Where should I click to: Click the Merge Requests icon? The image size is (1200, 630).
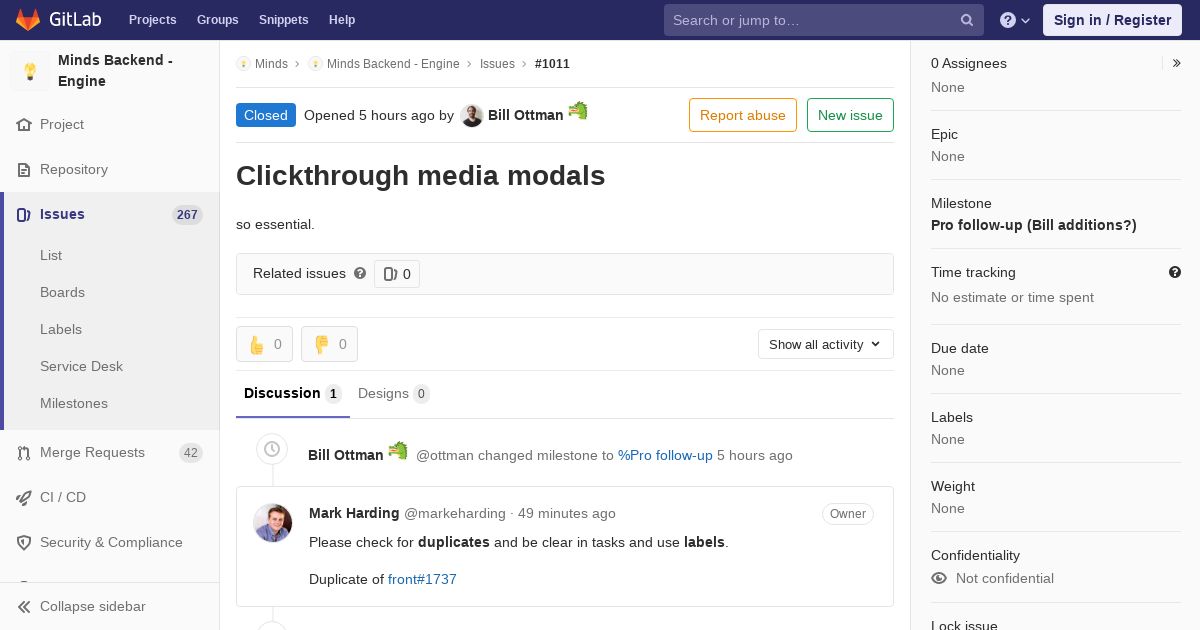pyautogui.click(x=24, y=453)
